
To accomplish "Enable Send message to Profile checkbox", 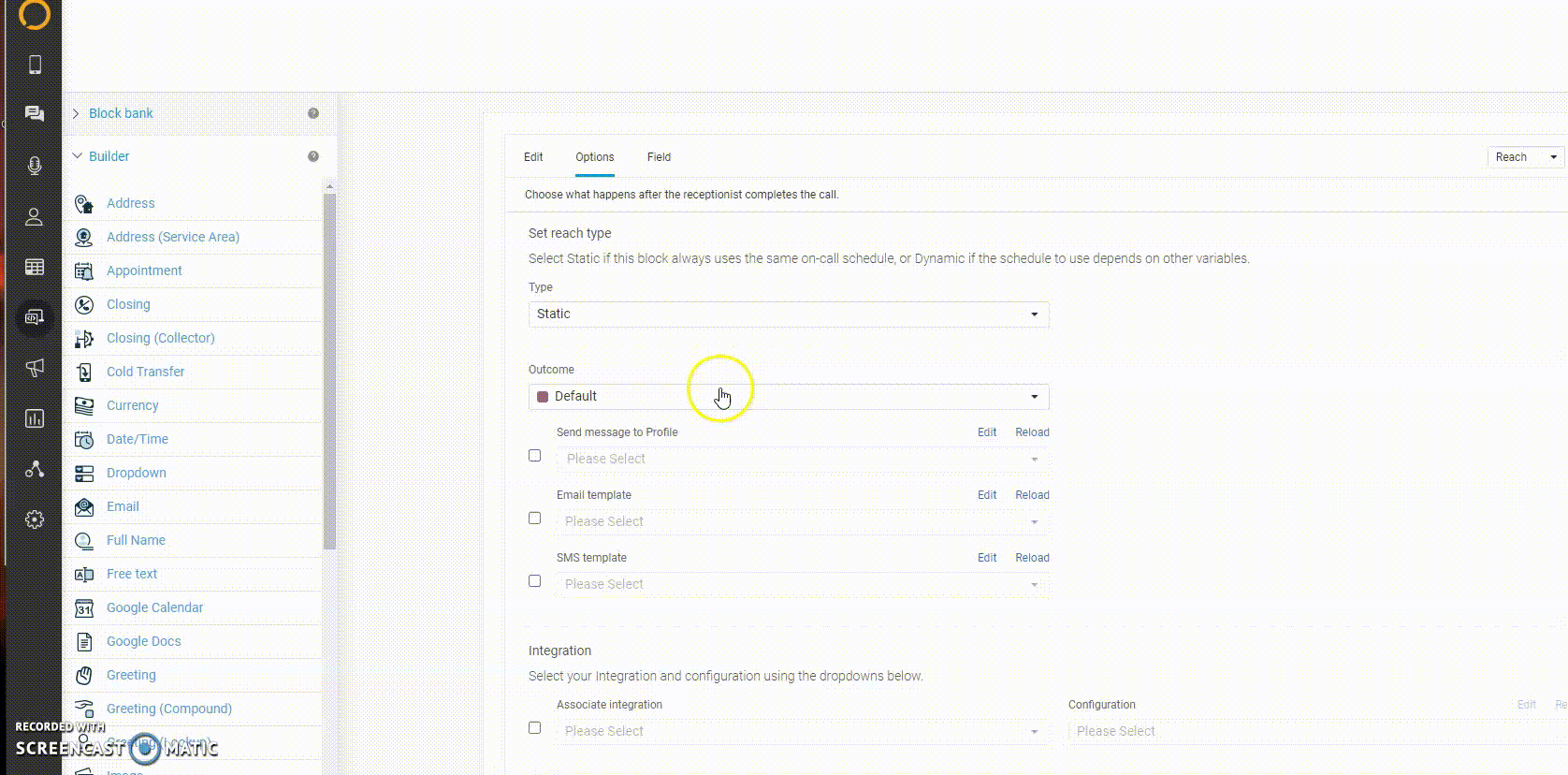I will coord(535,456).
